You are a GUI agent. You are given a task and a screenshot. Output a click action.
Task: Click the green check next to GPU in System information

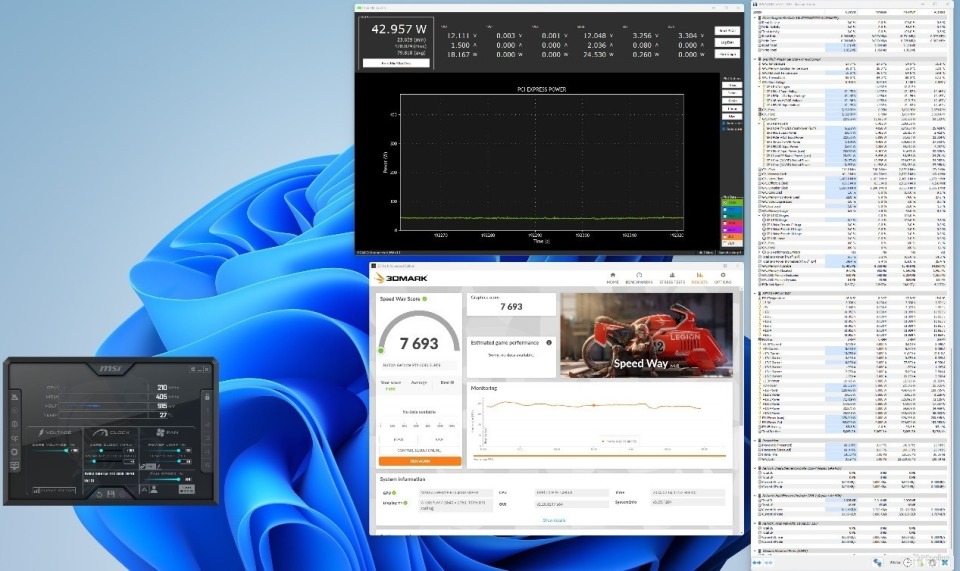(394, 493)
